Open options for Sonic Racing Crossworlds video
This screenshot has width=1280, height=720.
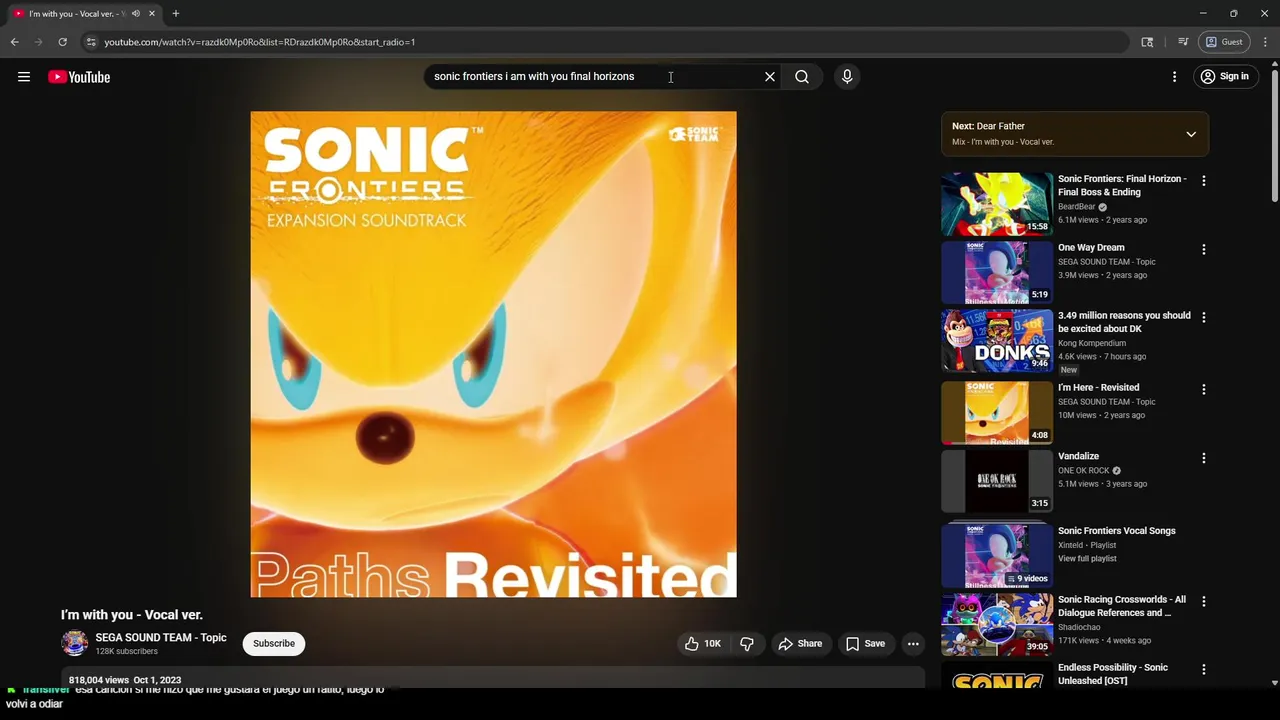[x=1204, y=601]
